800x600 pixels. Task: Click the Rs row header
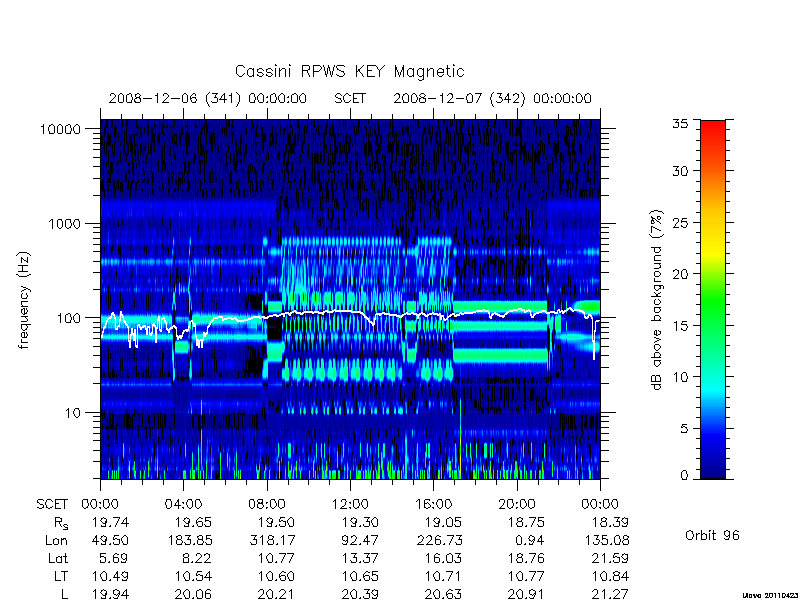tap(60, 523)
